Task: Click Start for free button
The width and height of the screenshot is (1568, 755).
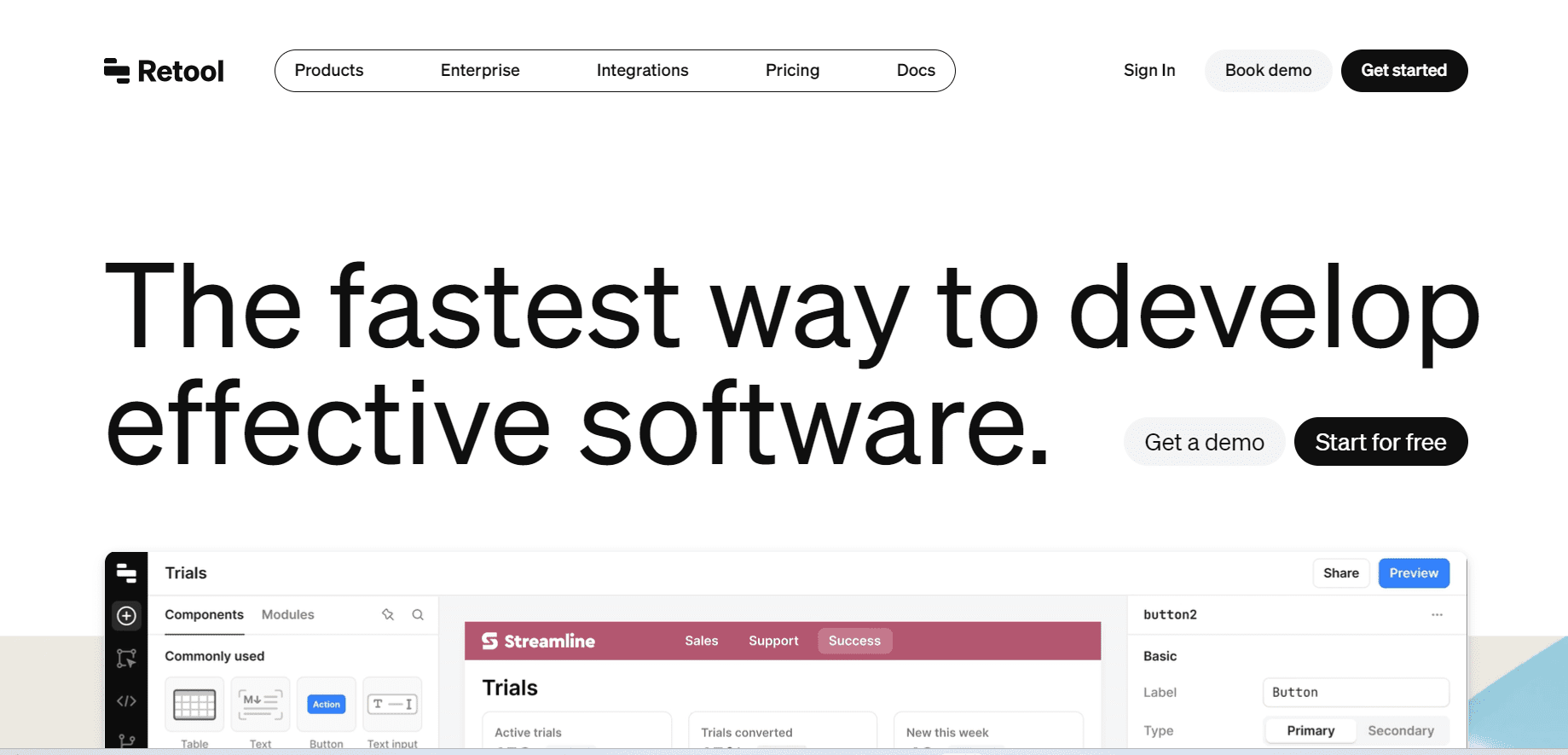Action: pos(1380,442)
